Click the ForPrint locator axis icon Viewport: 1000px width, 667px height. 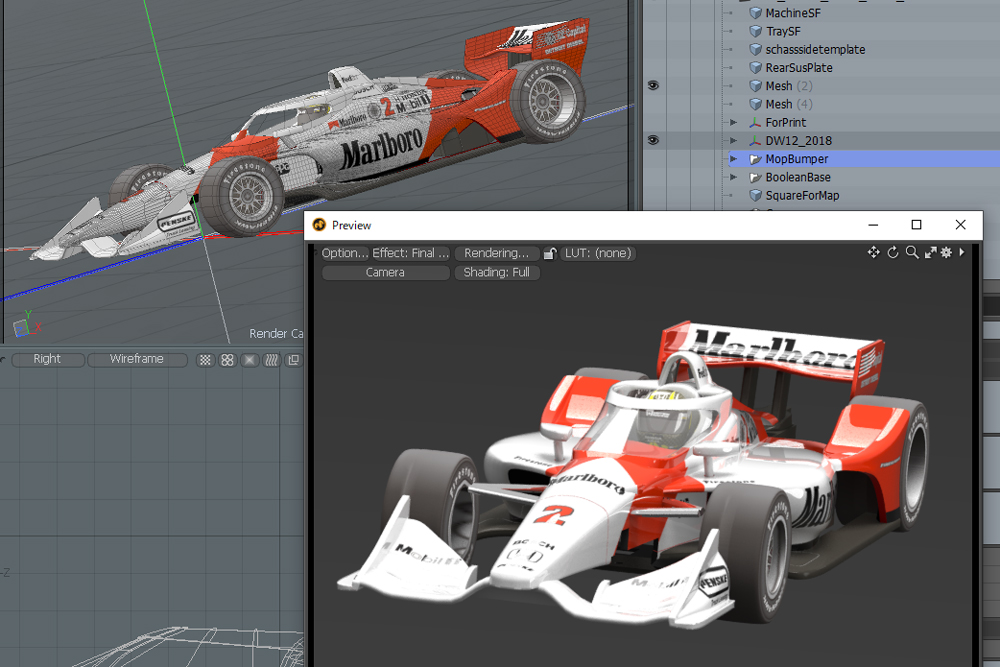(756, 122)
